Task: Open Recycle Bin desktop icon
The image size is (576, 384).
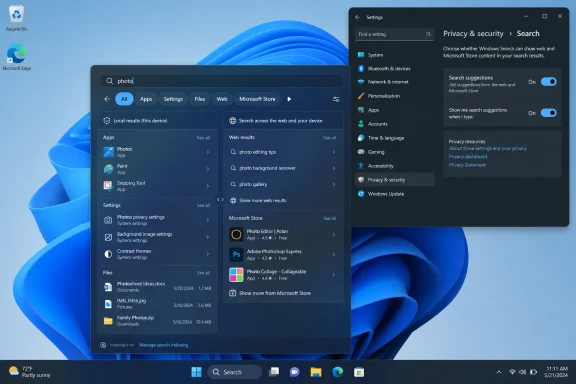Action: click(17, 18)
